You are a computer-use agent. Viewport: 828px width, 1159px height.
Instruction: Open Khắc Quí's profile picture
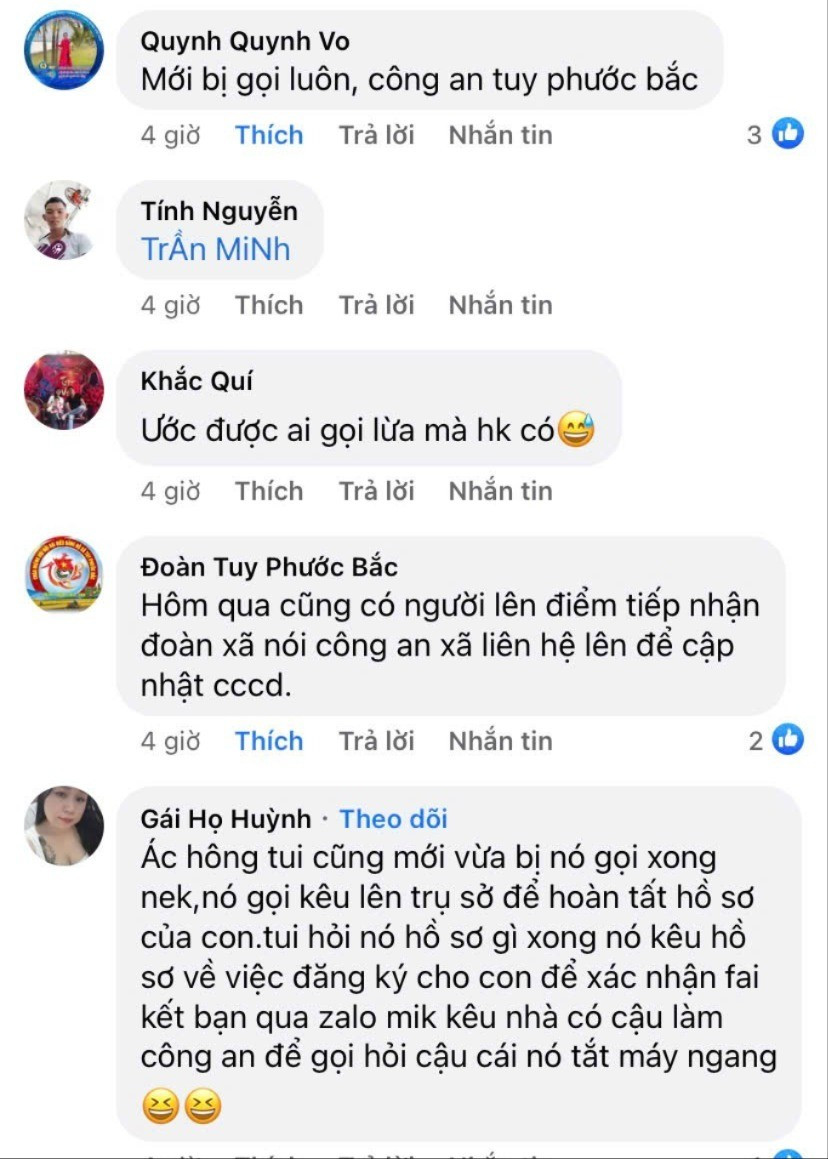[63, 390]
